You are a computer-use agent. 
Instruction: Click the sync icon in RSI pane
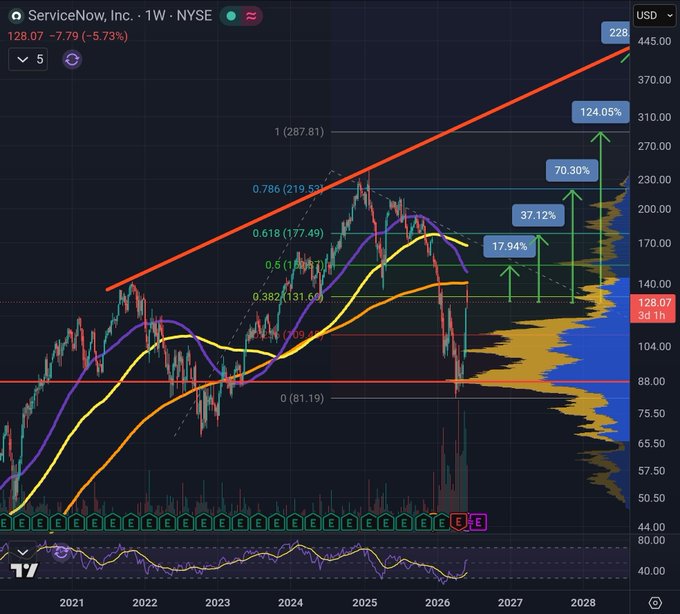coord(61,552)
